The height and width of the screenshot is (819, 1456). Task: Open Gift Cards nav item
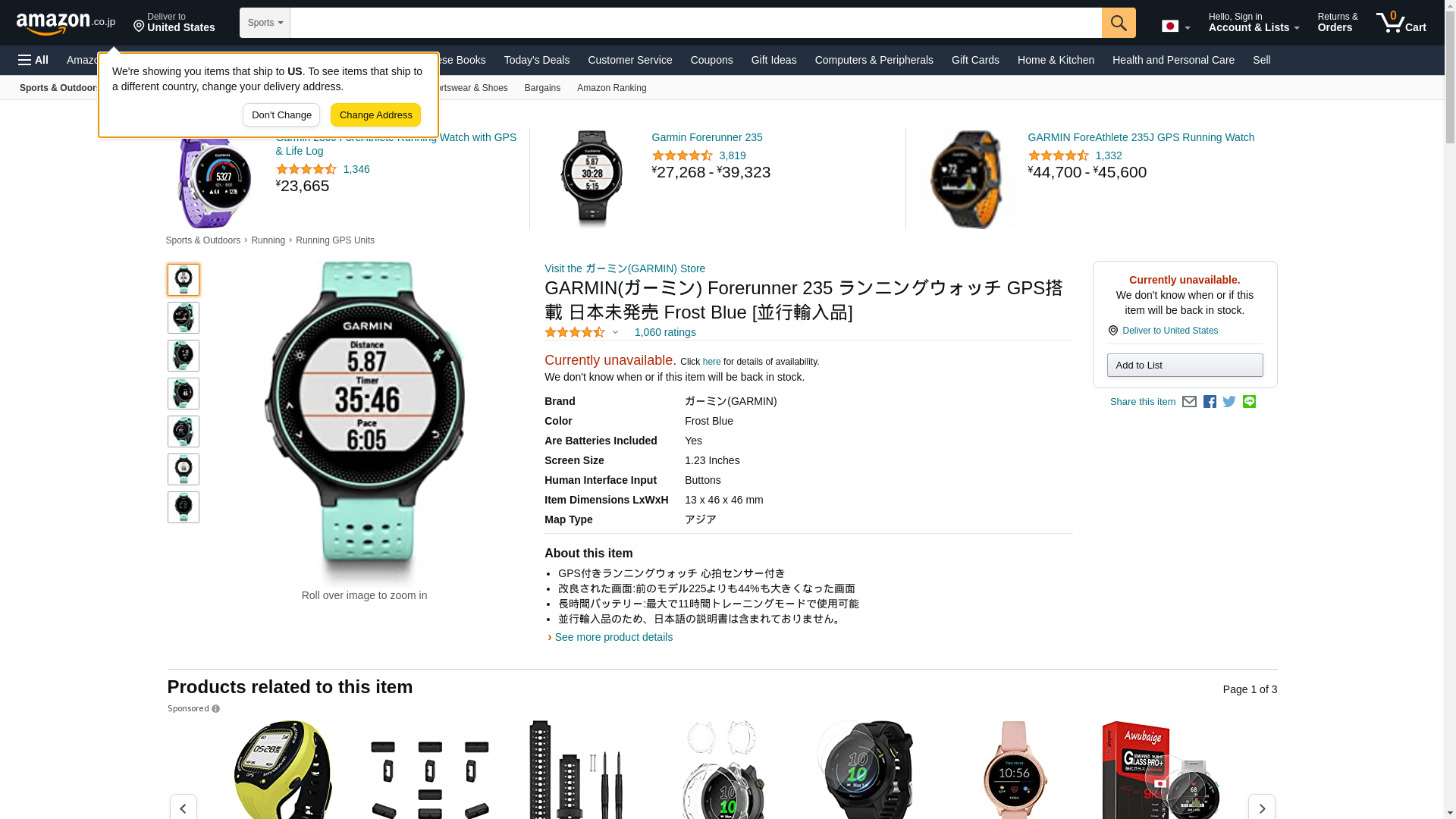click(x=975, y=60)
